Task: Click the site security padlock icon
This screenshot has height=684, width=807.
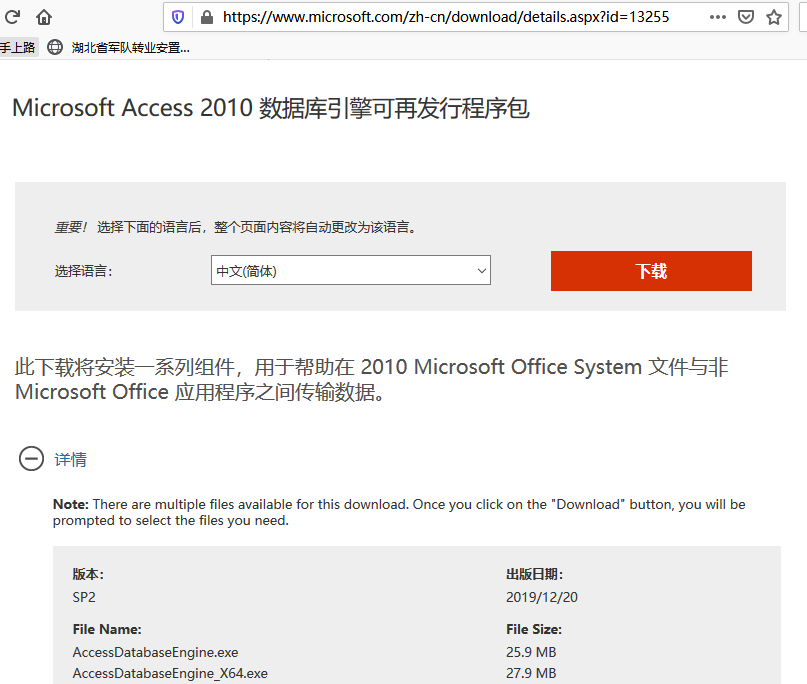Action: [x=207, y=17]
